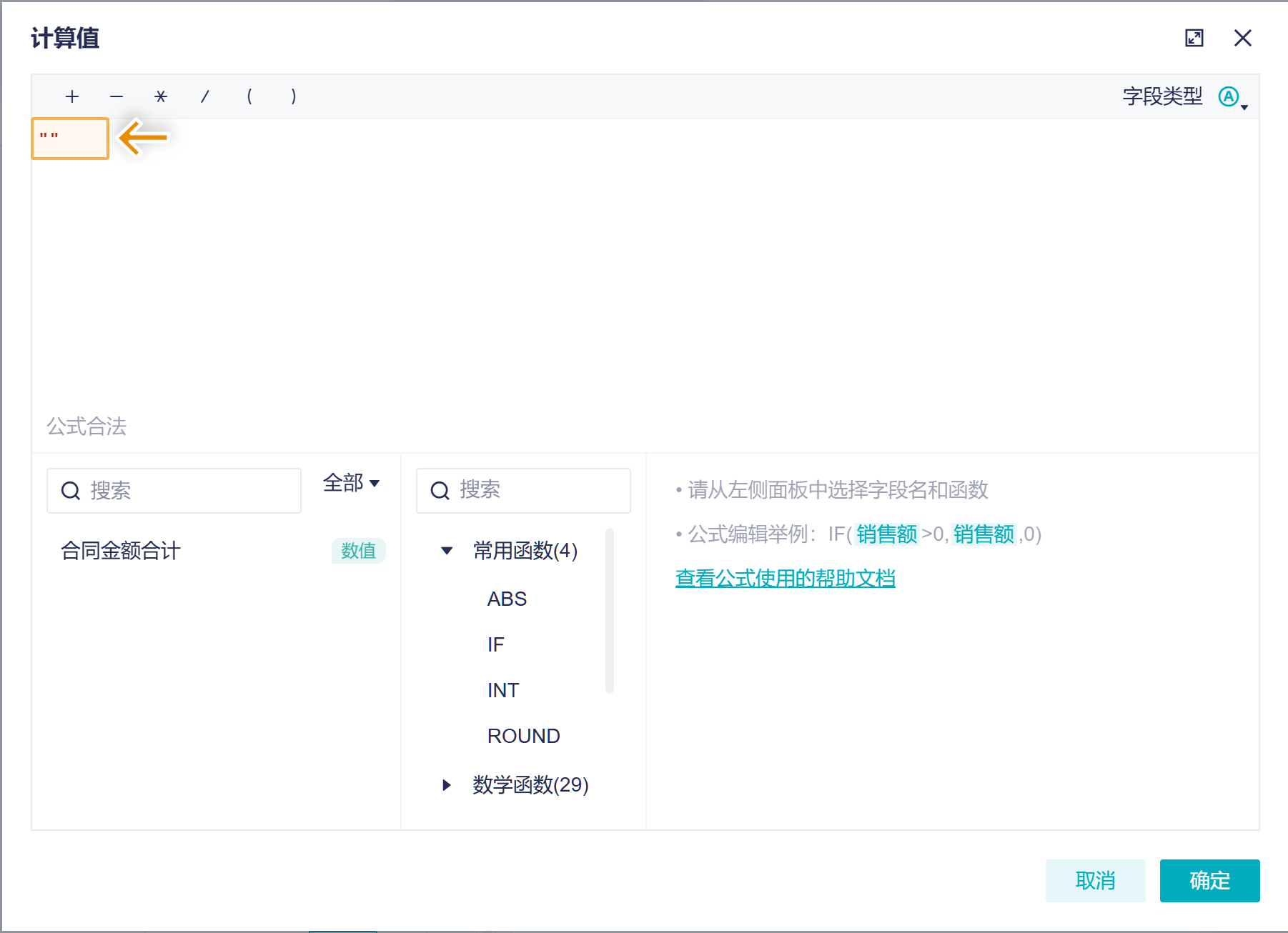Insert the multiply asterisk operator

[x=161, y=96]
